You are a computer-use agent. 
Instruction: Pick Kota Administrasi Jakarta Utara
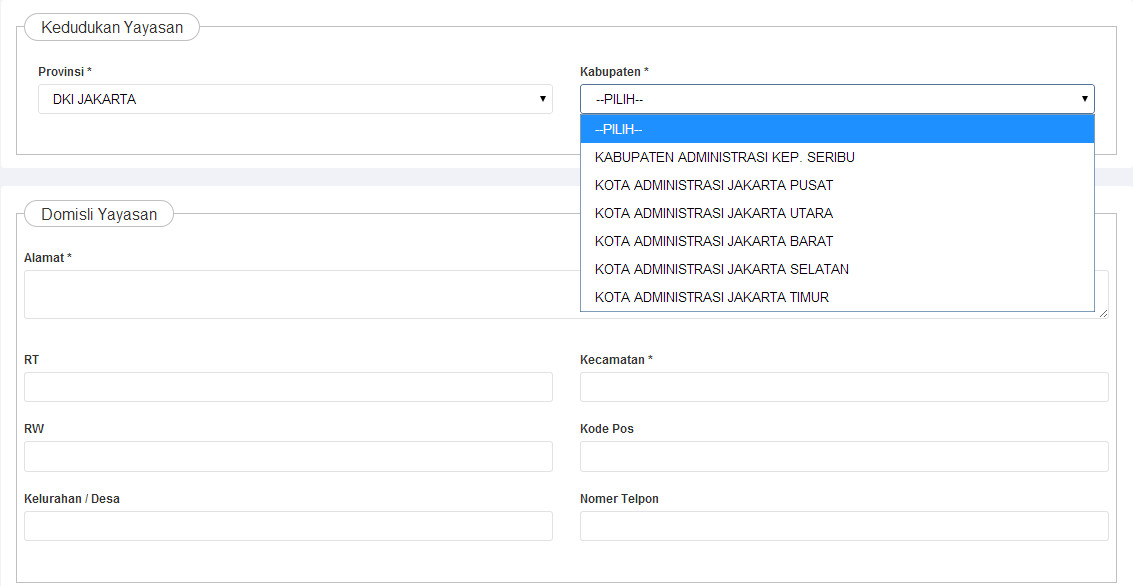[x=713, y=213]
